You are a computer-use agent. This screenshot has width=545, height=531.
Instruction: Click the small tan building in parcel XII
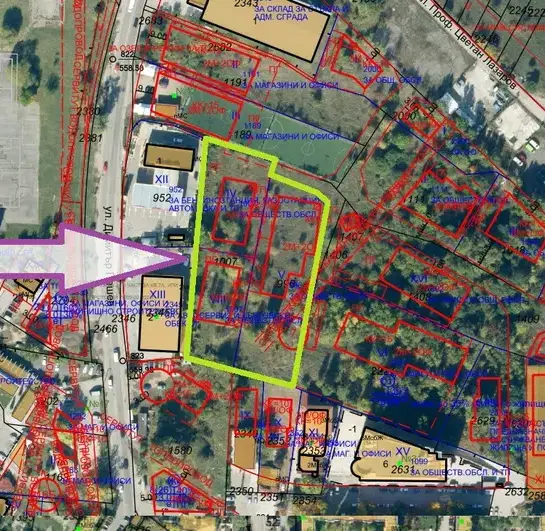(169, 158)
